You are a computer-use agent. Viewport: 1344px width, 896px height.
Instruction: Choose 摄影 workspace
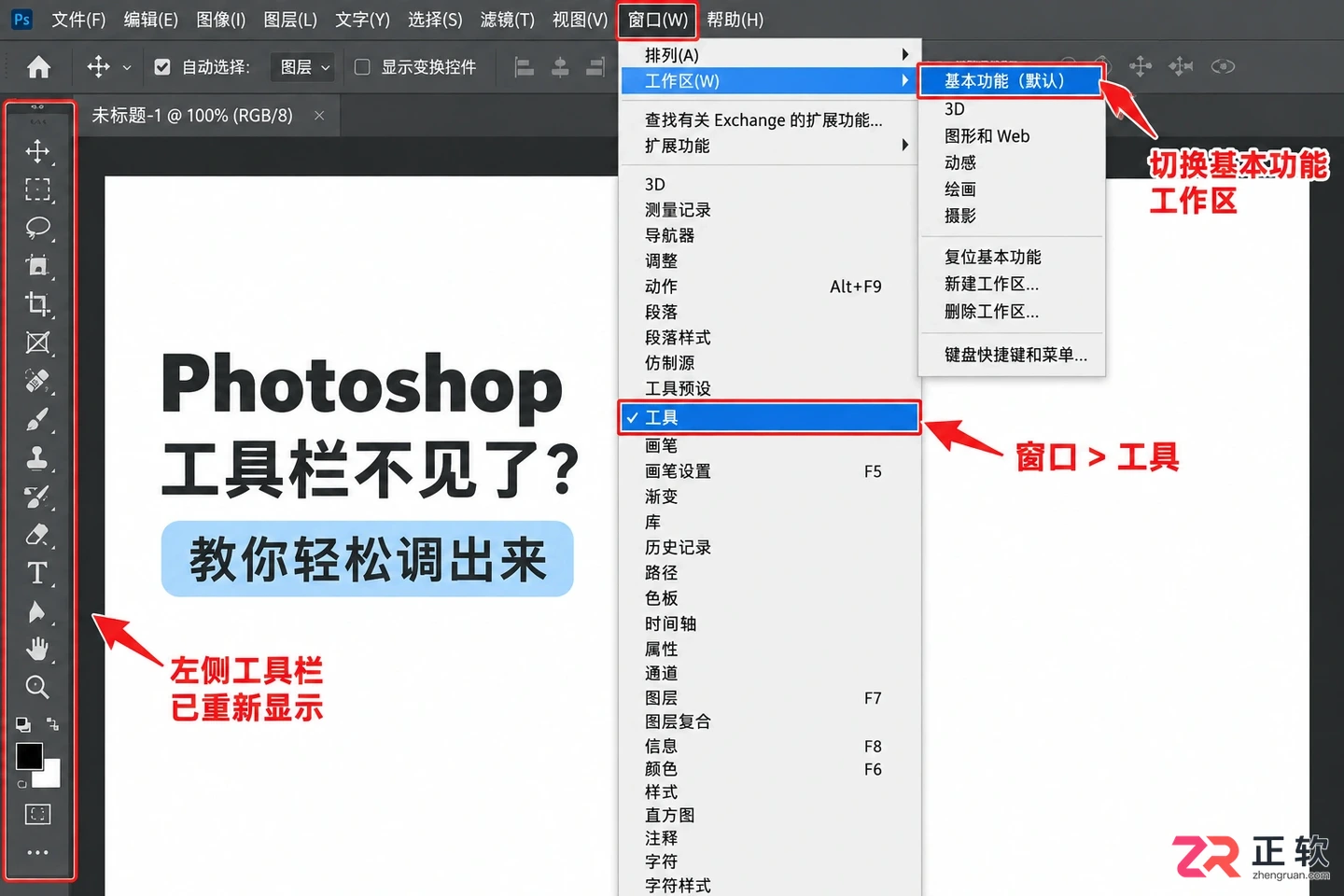point(1012,216)
